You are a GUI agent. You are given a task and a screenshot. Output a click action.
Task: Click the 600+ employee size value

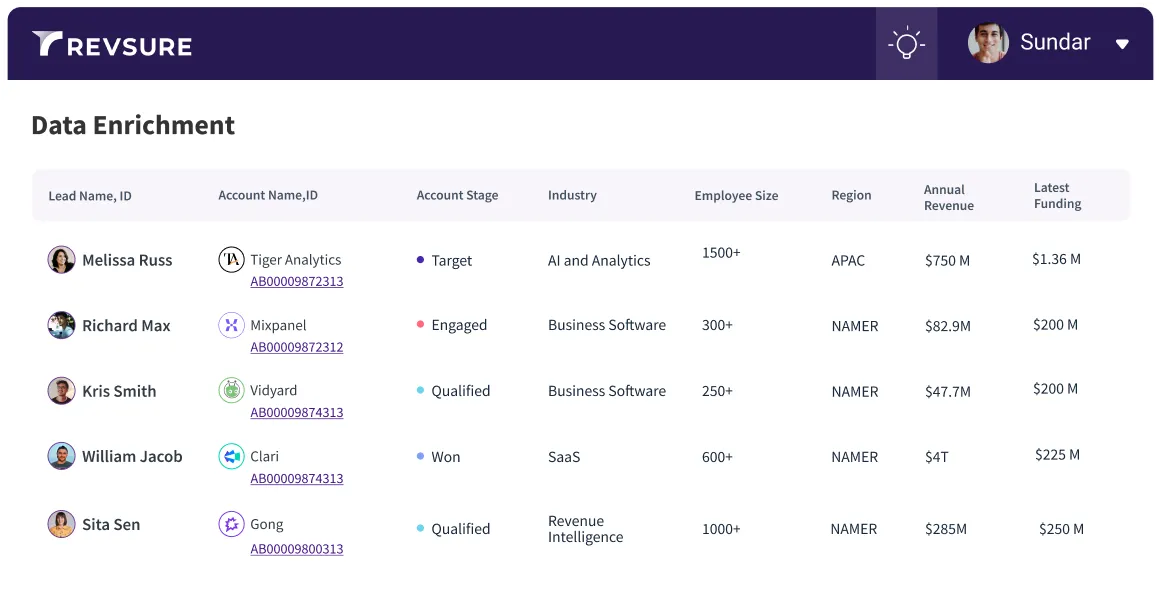tap(718, 457)
